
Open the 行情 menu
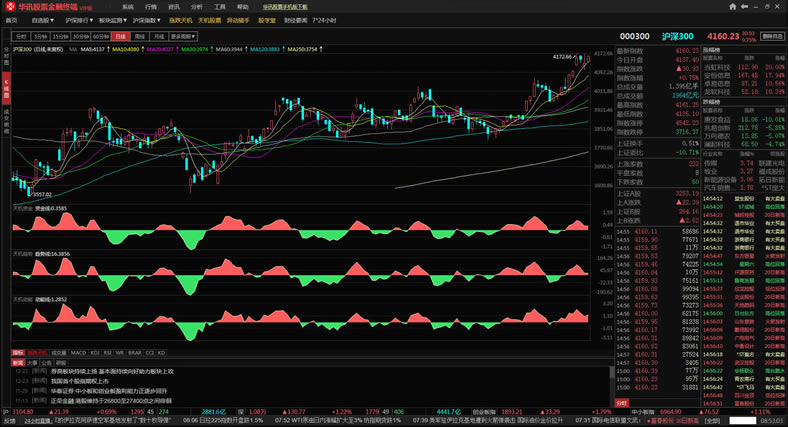click(x=151, y=6)
